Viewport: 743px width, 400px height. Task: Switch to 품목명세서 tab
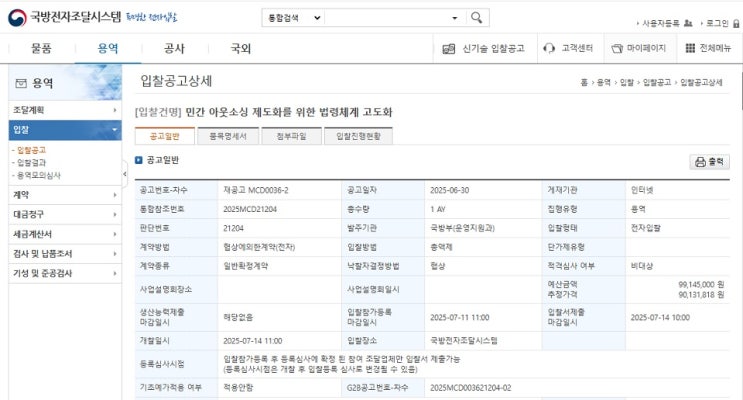pyautogui.click(x=228, y=136)
